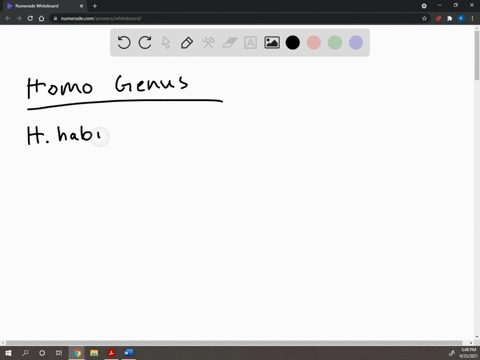This screenshot has height=360, width=480.
Task: Pick the eraser tool
Action: 229,43
